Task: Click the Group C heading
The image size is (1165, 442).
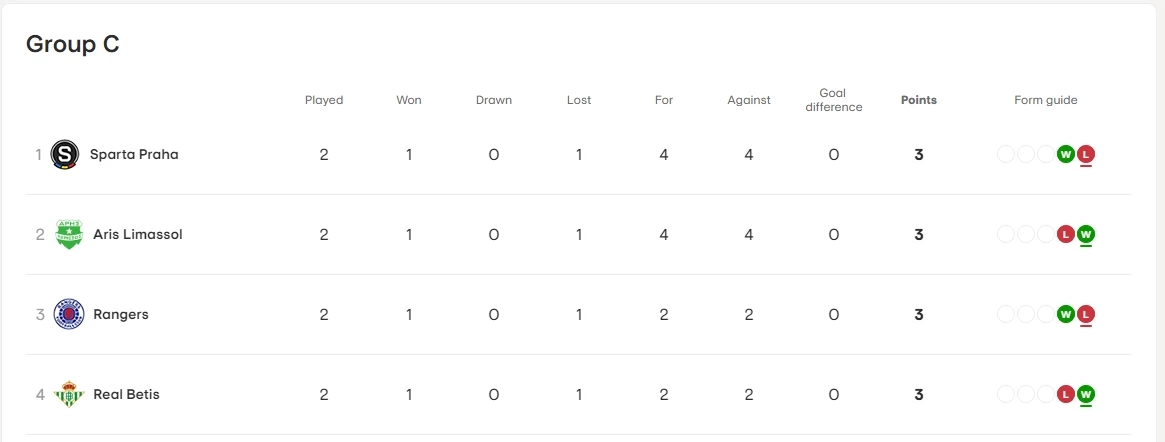Action: pyautogui.click(x=73, y=44)
